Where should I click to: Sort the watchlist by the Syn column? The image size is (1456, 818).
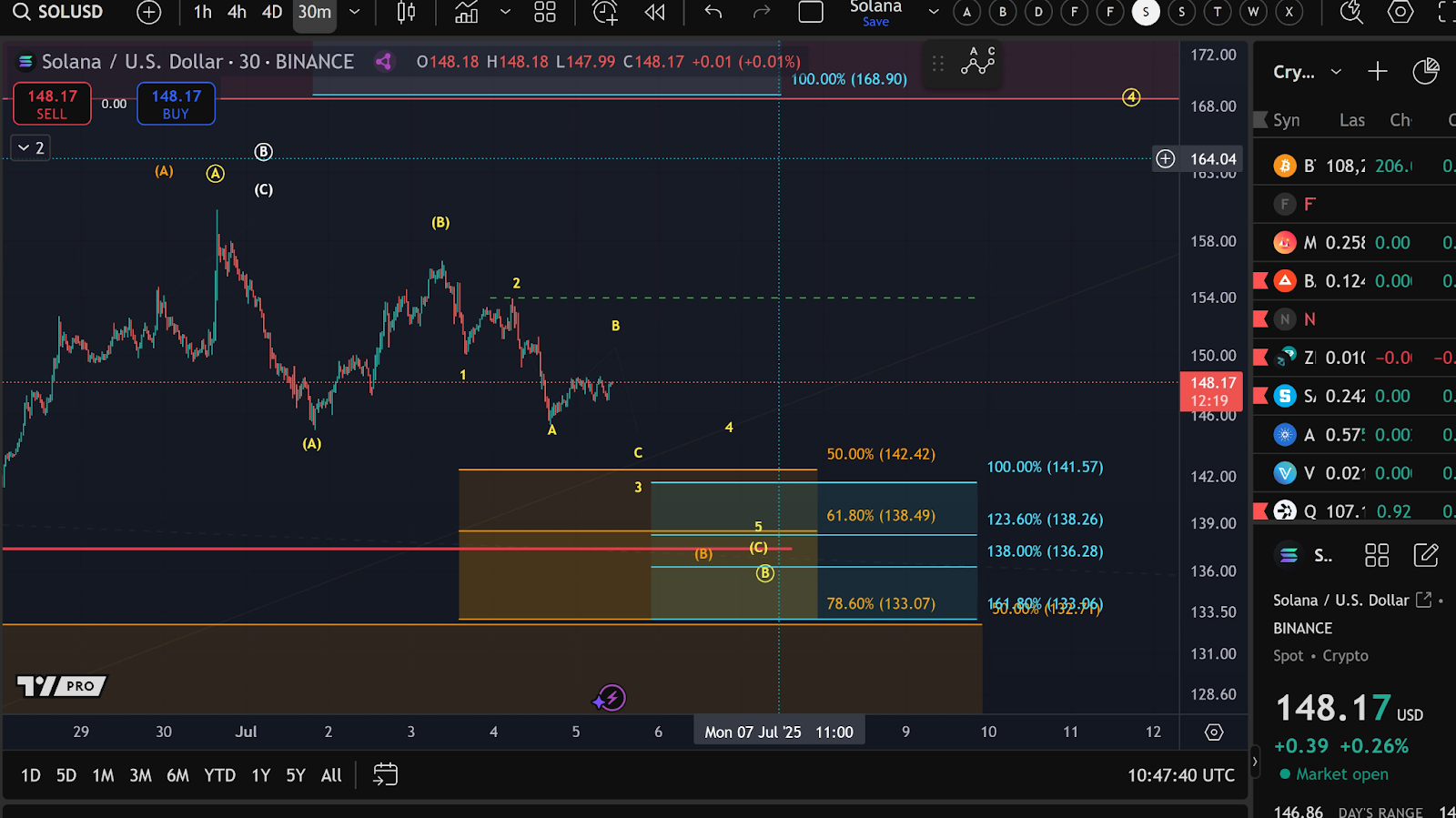[1286, 120]
